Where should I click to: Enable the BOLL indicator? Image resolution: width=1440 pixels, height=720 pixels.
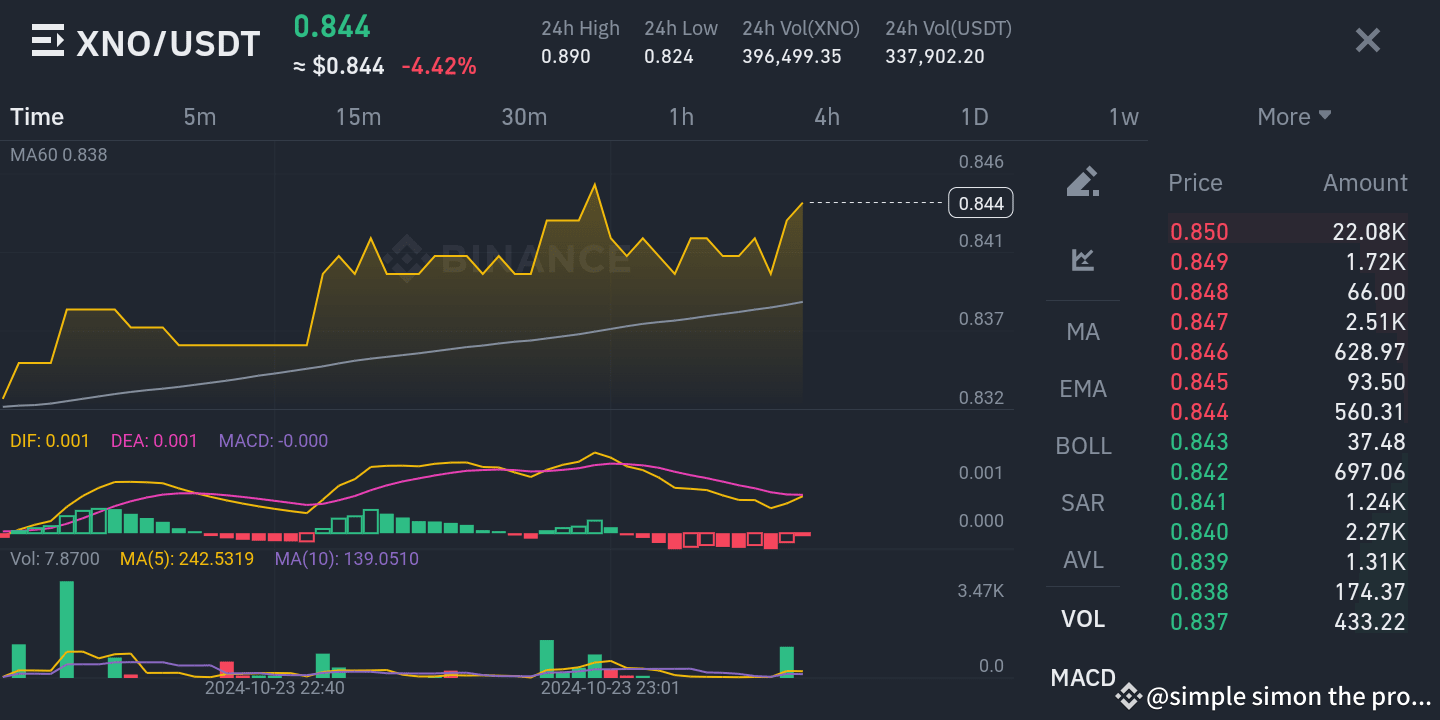(1083, 445)
